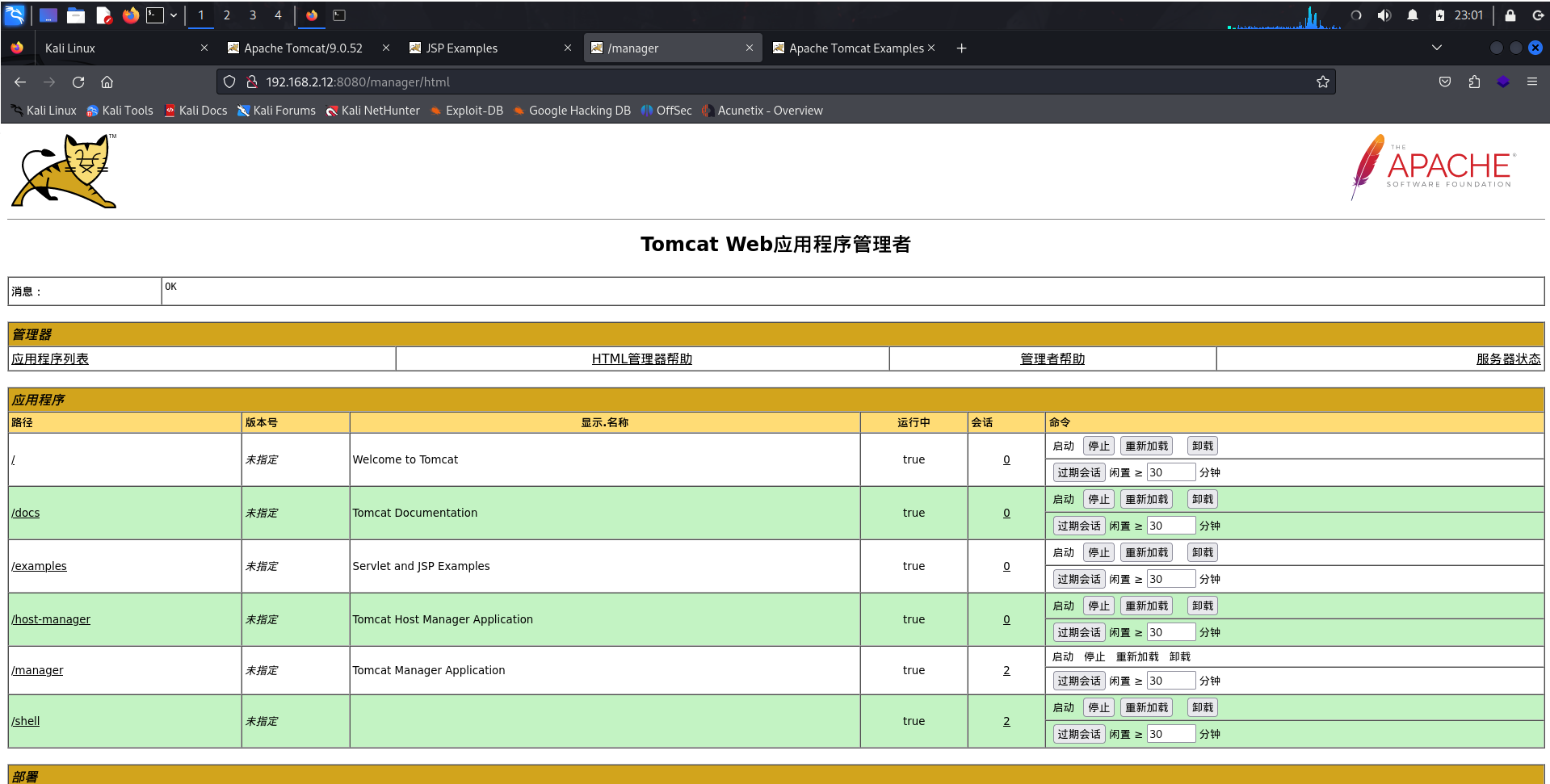
Task: Click the address bar URL field
Action: 775,82
